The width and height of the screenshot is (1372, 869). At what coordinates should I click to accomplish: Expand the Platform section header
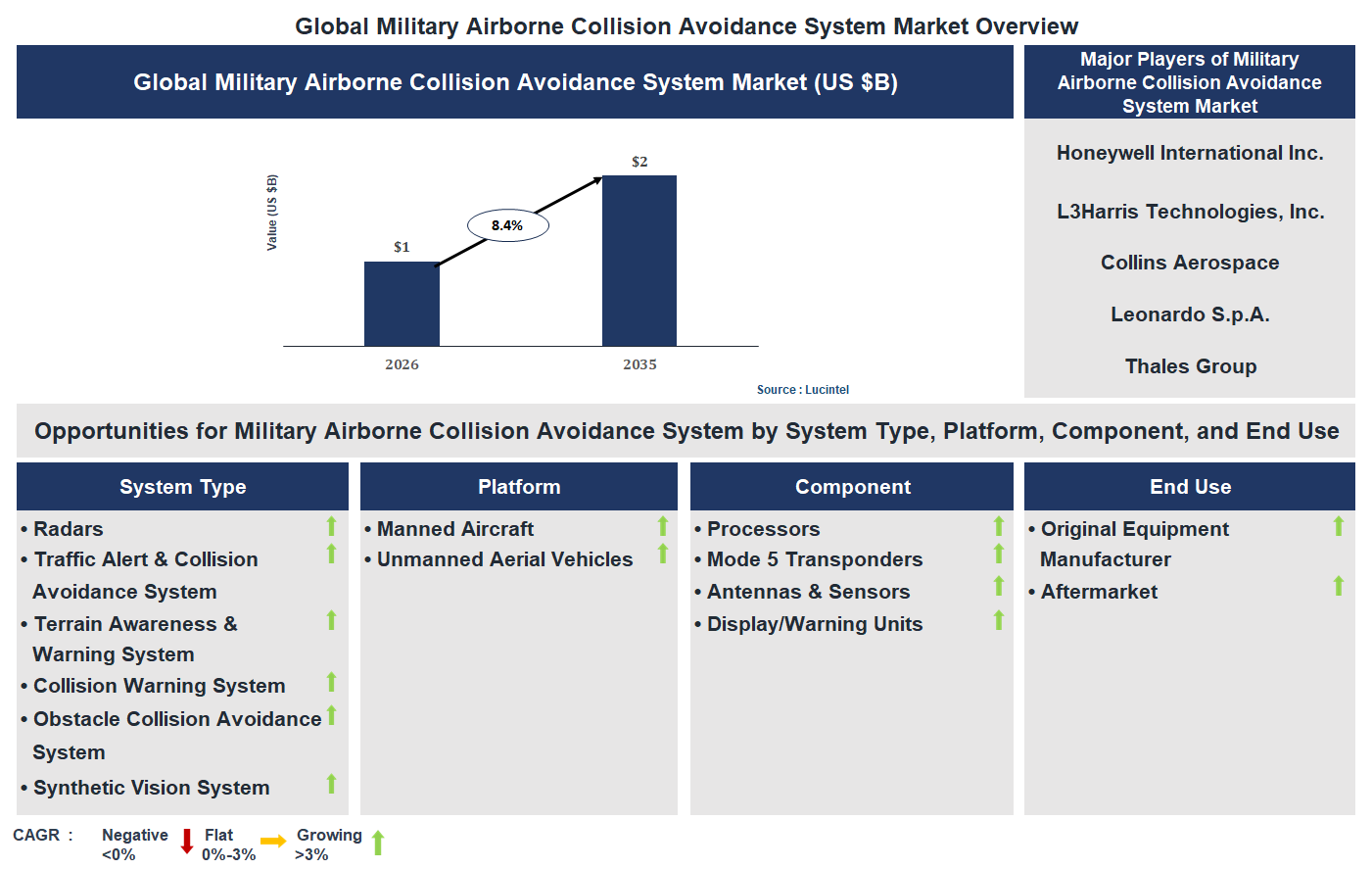(x=518, y=486)
